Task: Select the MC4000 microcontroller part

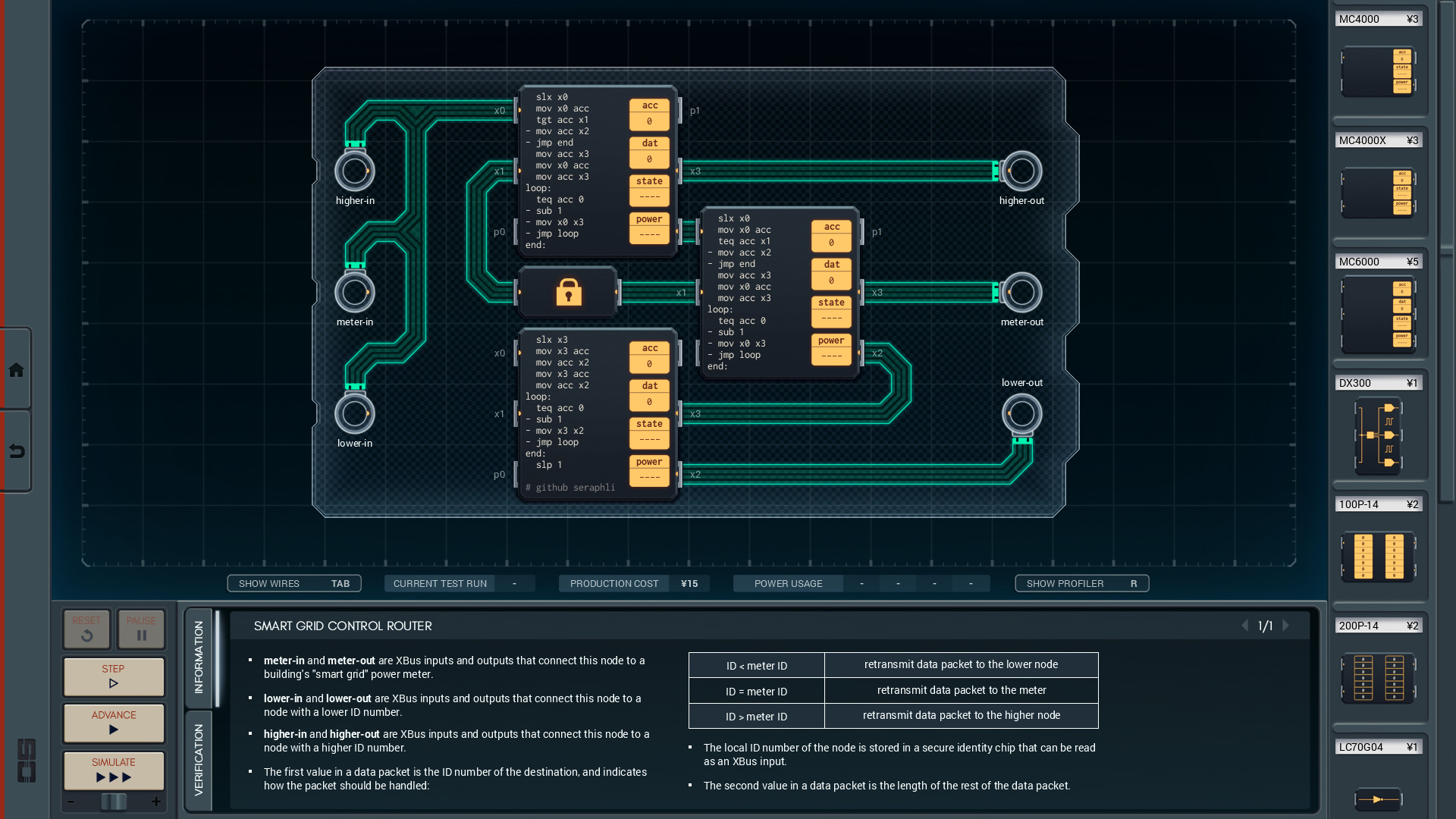Action: [1378, 72]
